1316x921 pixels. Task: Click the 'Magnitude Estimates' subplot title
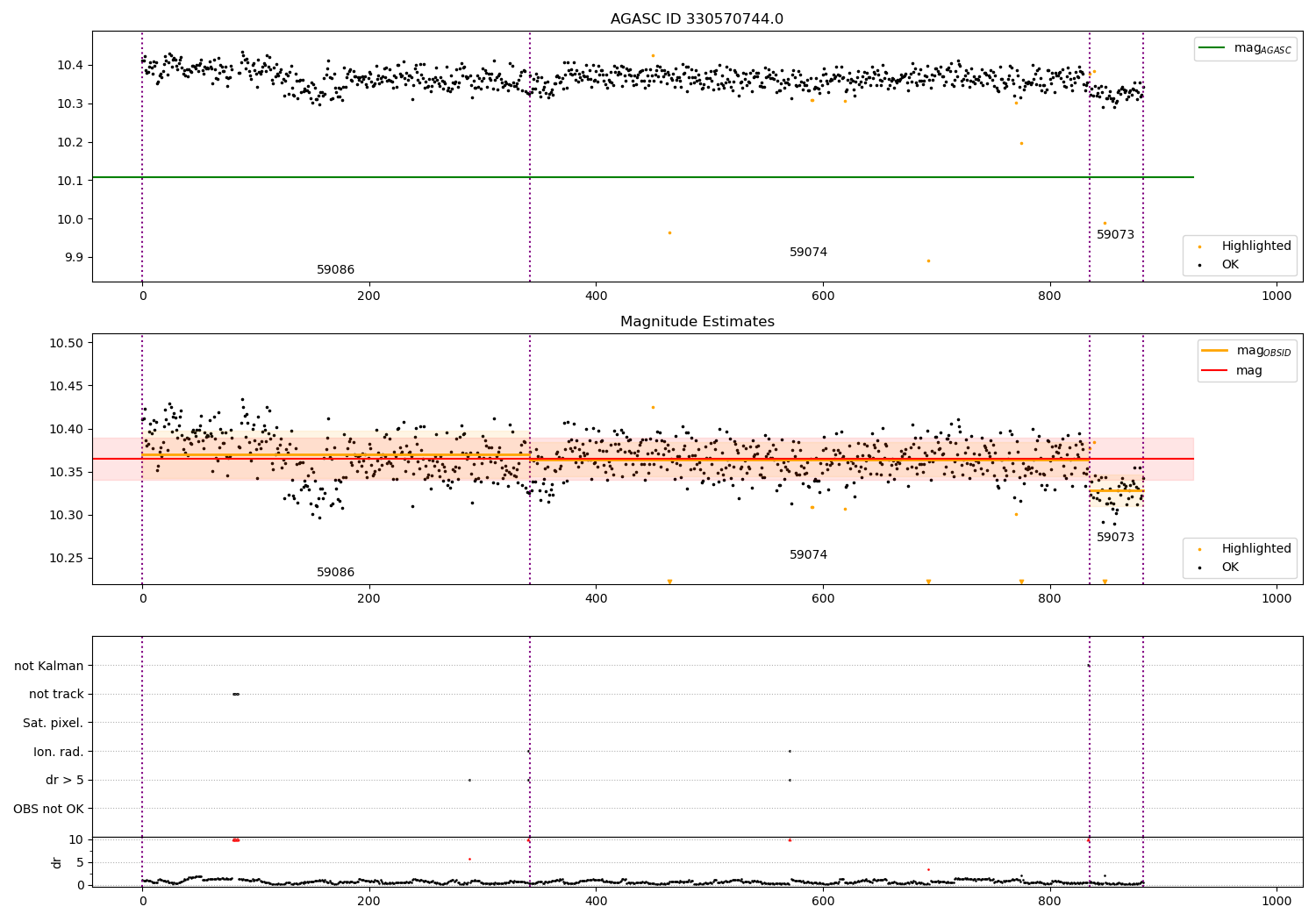click(x=697, y=322)
